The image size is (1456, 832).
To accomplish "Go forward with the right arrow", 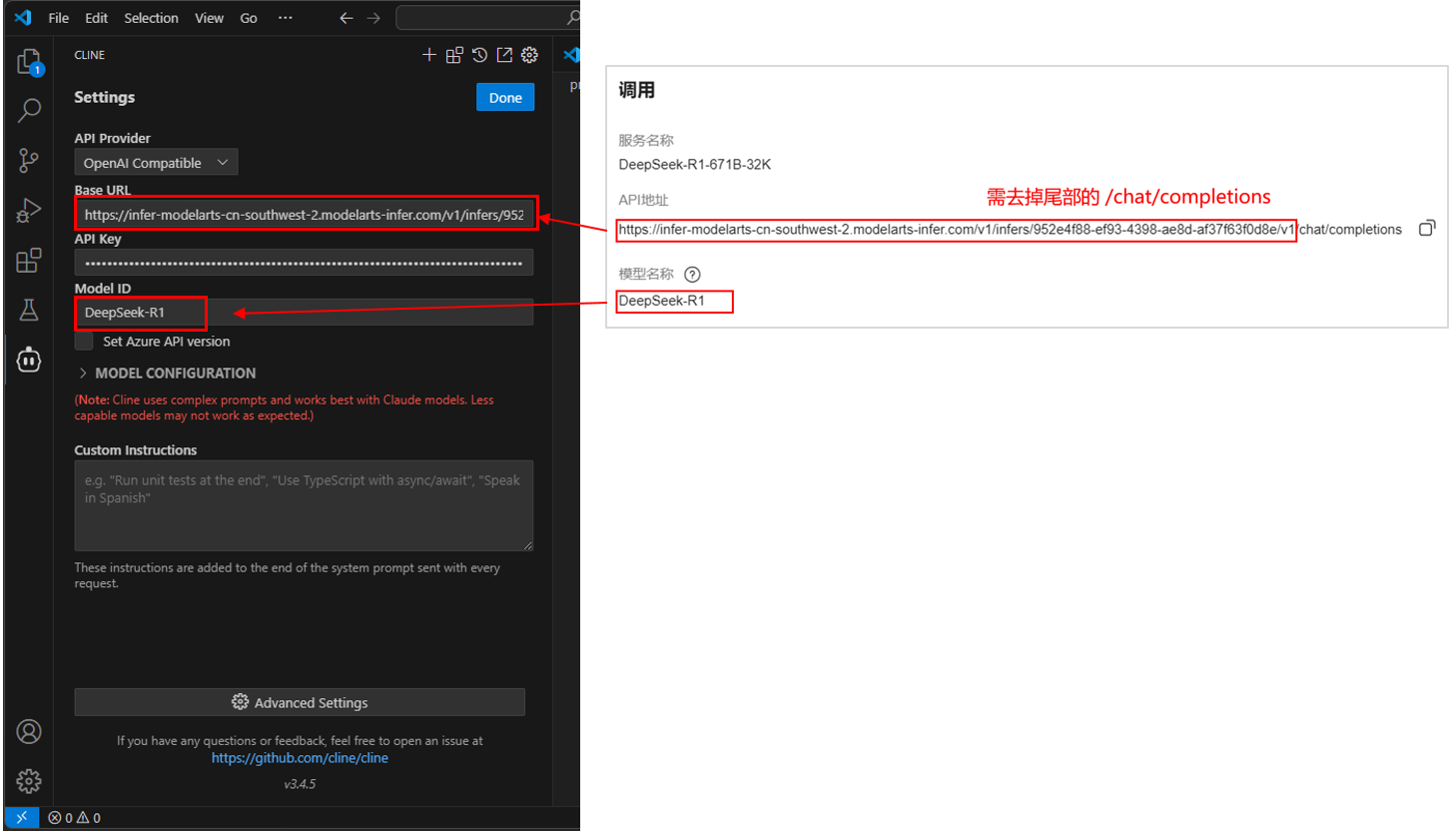I will (373, 18).
